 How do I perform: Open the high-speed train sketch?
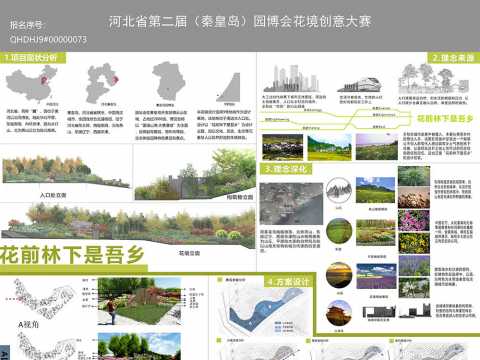pyautogui.click(x=359, y=85)
